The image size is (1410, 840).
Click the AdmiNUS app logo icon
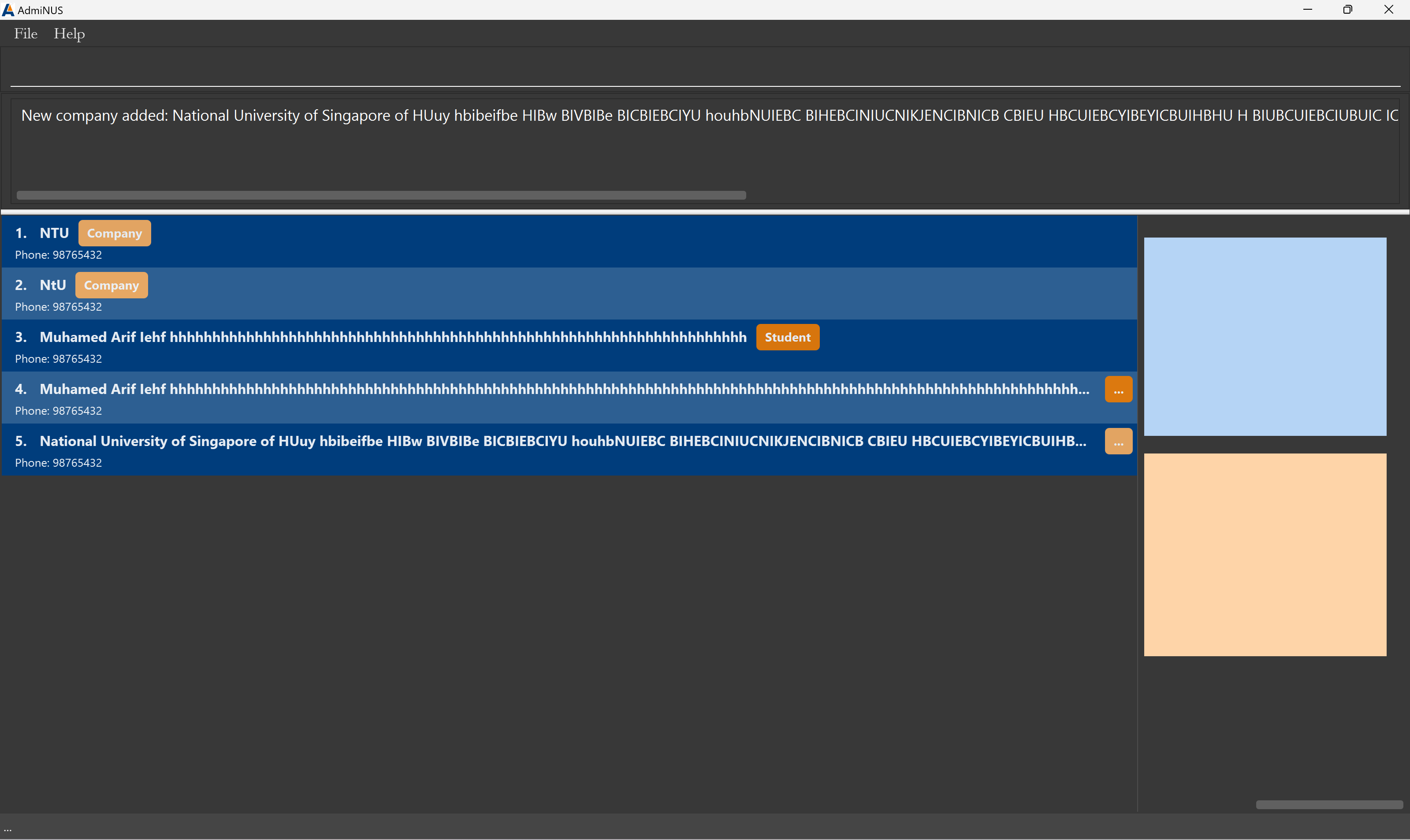8,10
